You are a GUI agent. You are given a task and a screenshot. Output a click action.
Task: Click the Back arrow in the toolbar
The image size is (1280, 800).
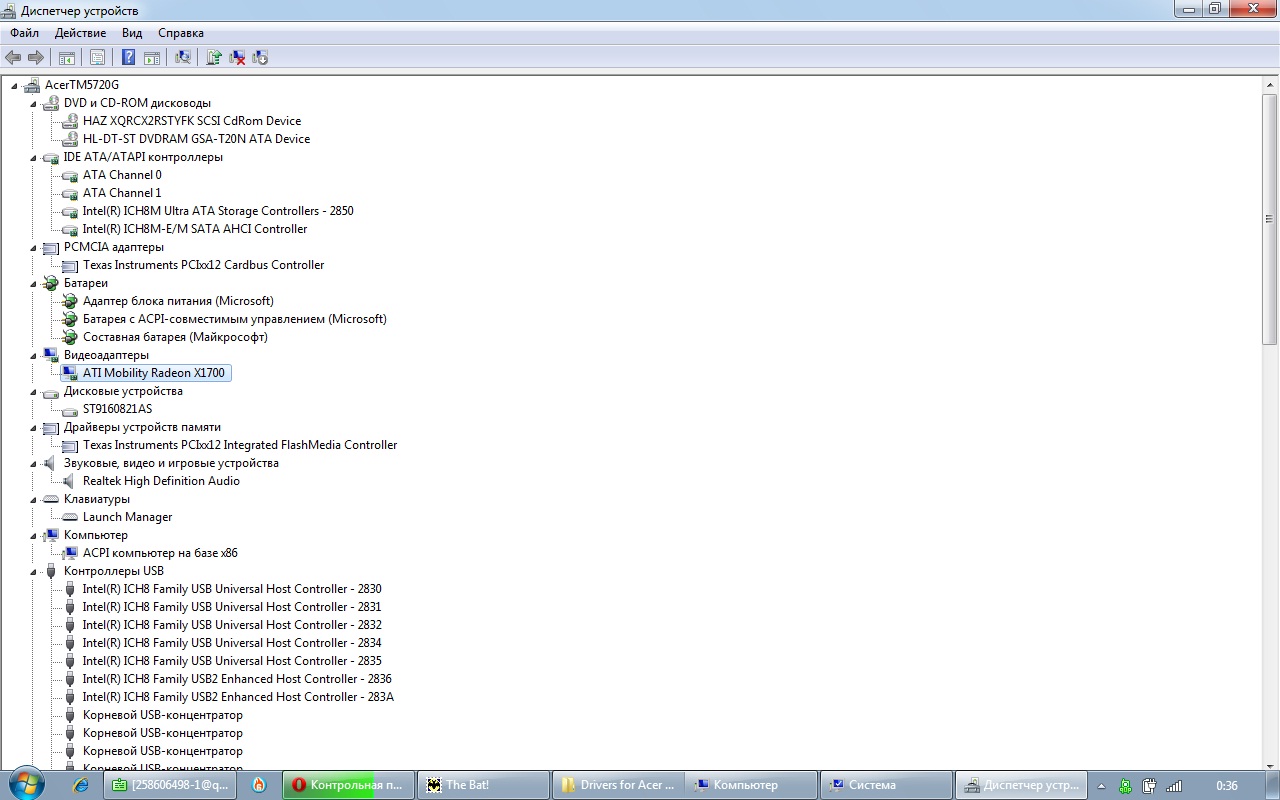click(x=13, y=57)
